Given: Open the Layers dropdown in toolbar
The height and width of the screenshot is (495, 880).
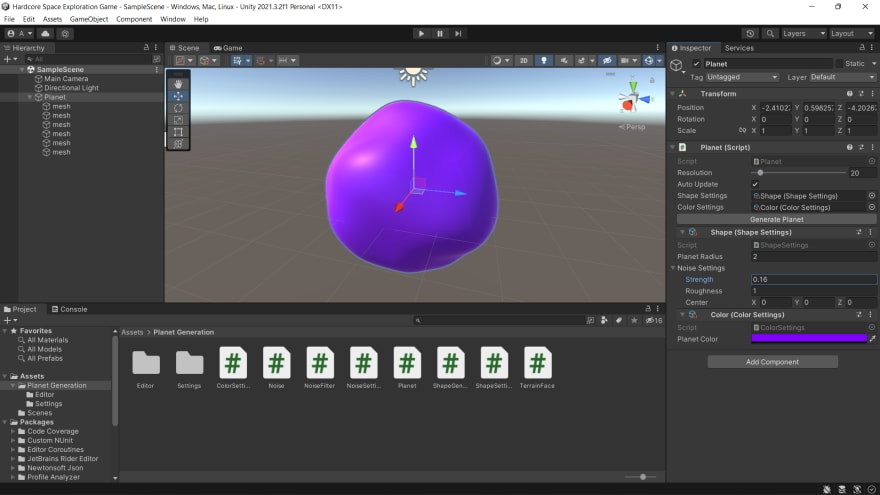Looking at the screenshot, I should click(x=804, y=34).
